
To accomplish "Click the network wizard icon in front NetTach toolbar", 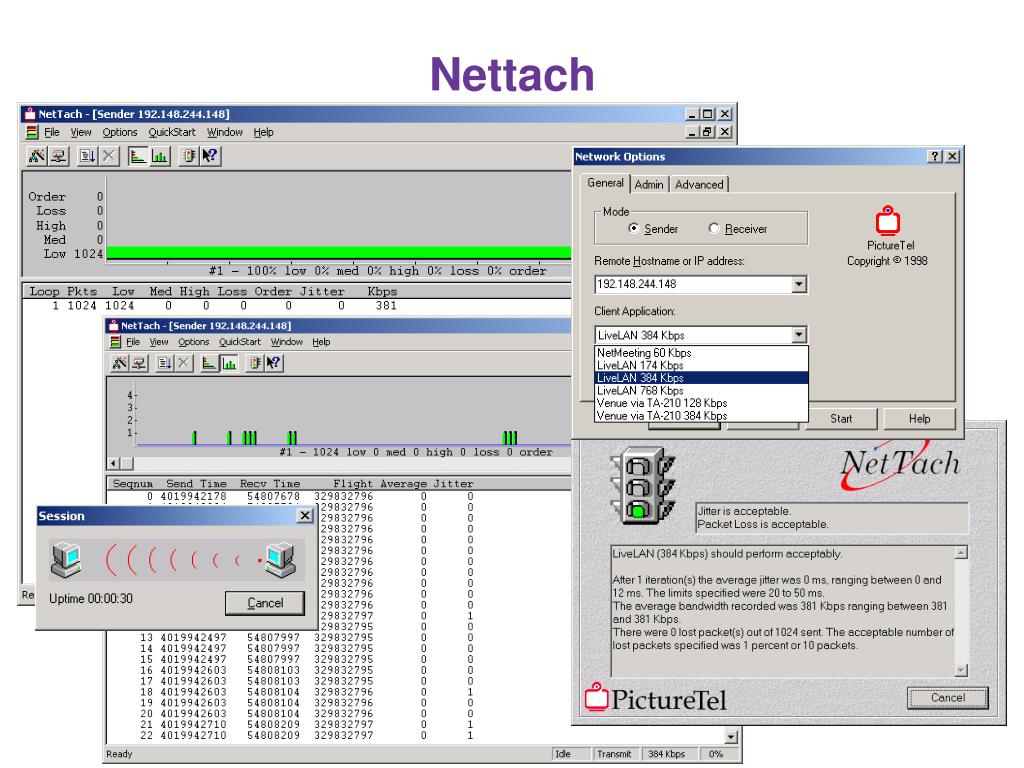I will (x=120, y=363).
